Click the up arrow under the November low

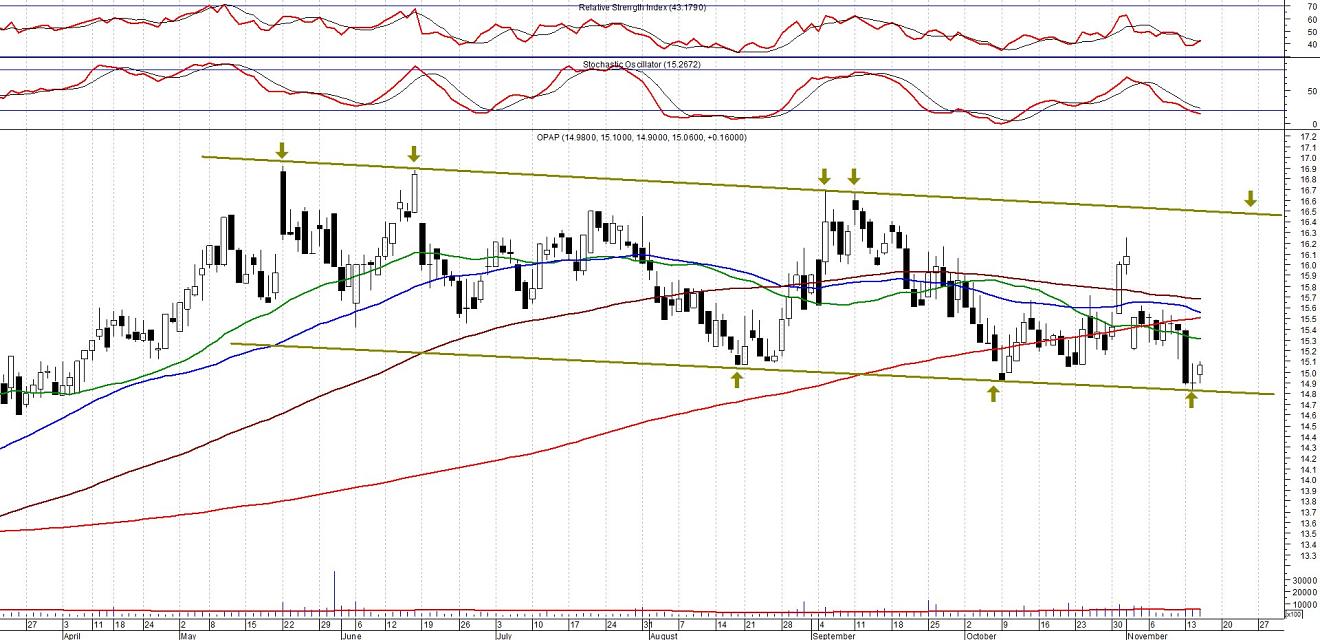point(1191,400)
